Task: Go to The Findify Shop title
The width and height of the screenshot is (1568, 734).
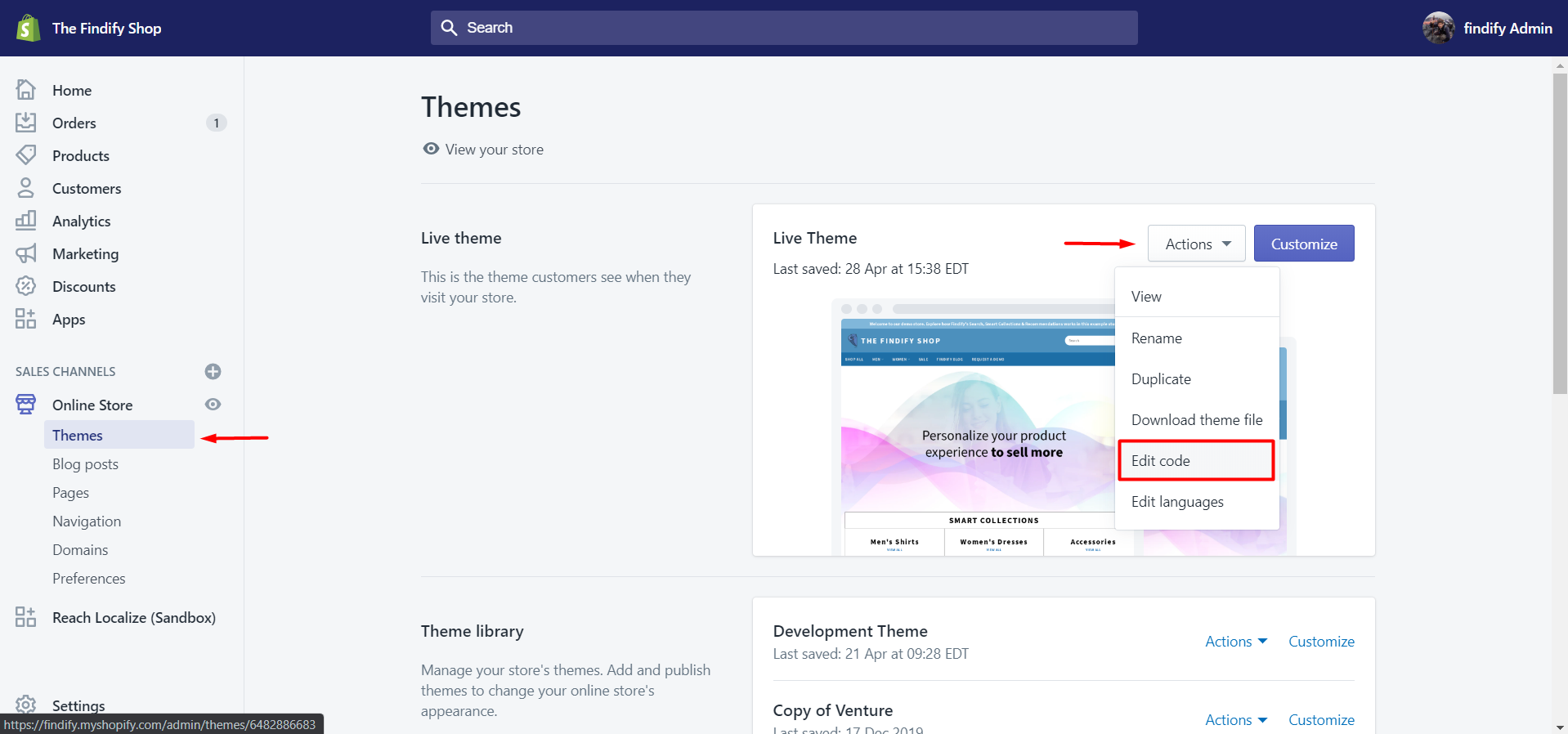Action: 106,28
